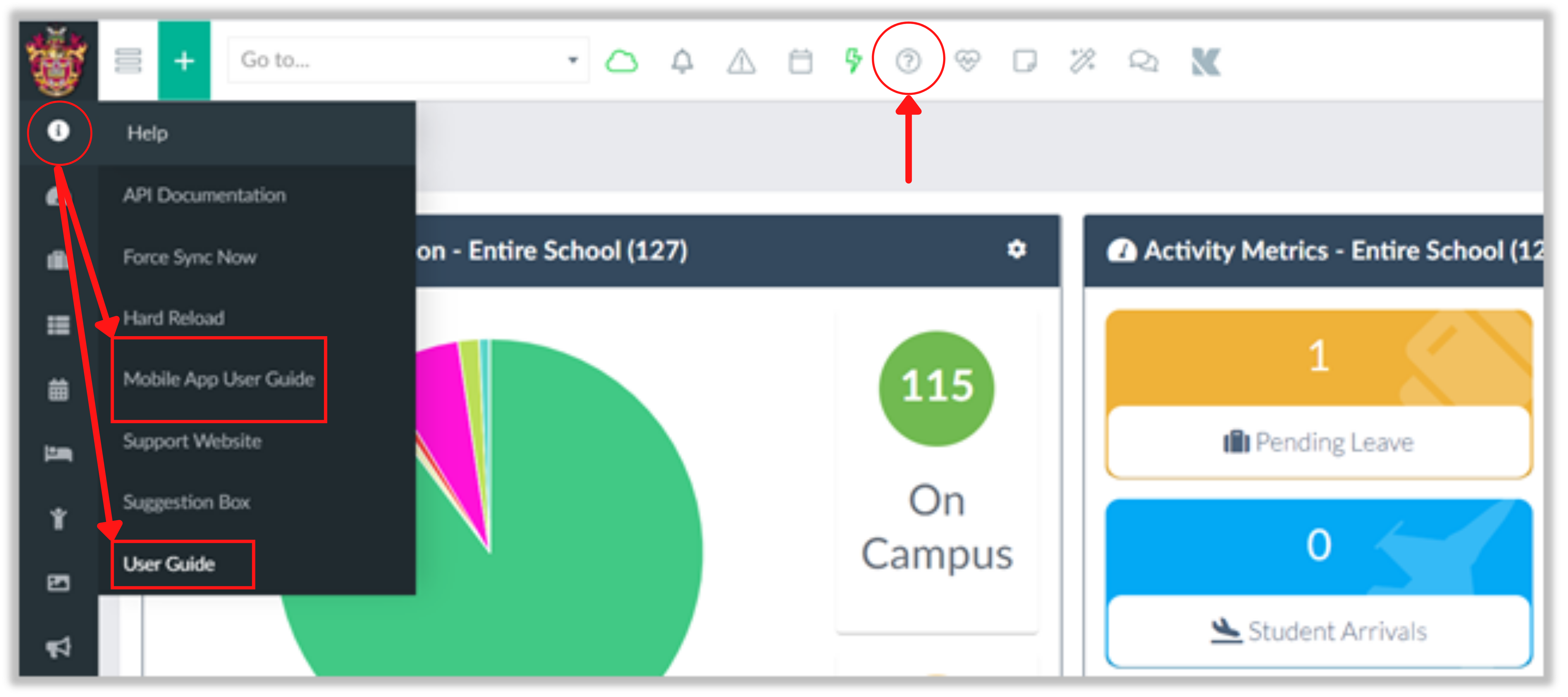The height and width of the screenshot is (697, 1568).
Task: Click the magic wand icon
Action: pyautogui.click(x=1083, y=61)
